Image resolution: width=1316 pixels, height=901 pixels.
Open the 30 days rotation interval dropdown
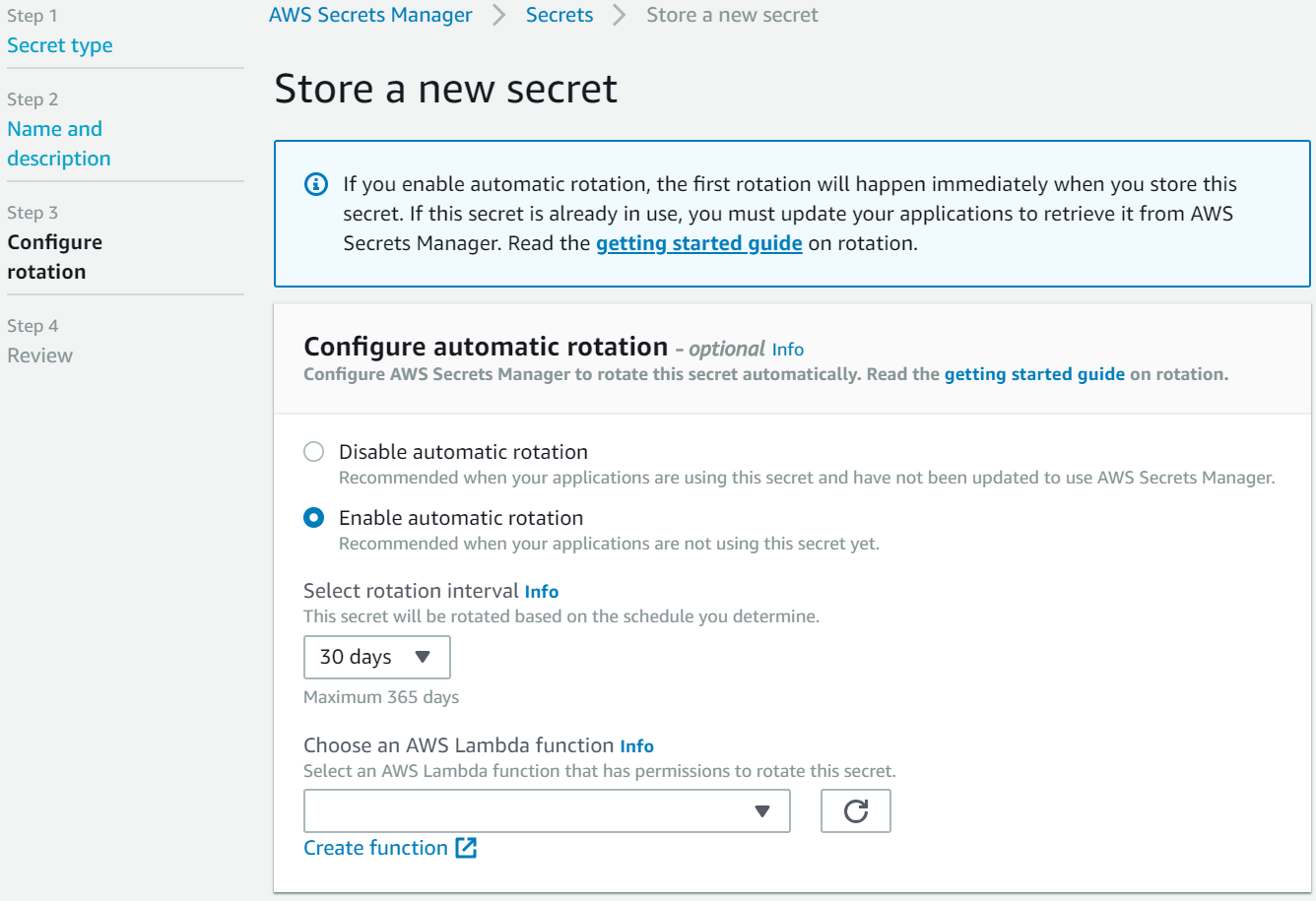[376, 657]
